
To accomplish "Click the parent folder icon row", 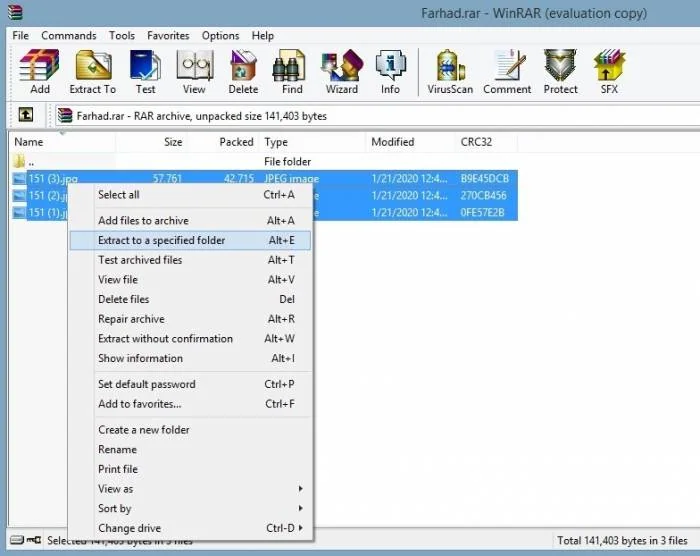I will pos(19,161).
